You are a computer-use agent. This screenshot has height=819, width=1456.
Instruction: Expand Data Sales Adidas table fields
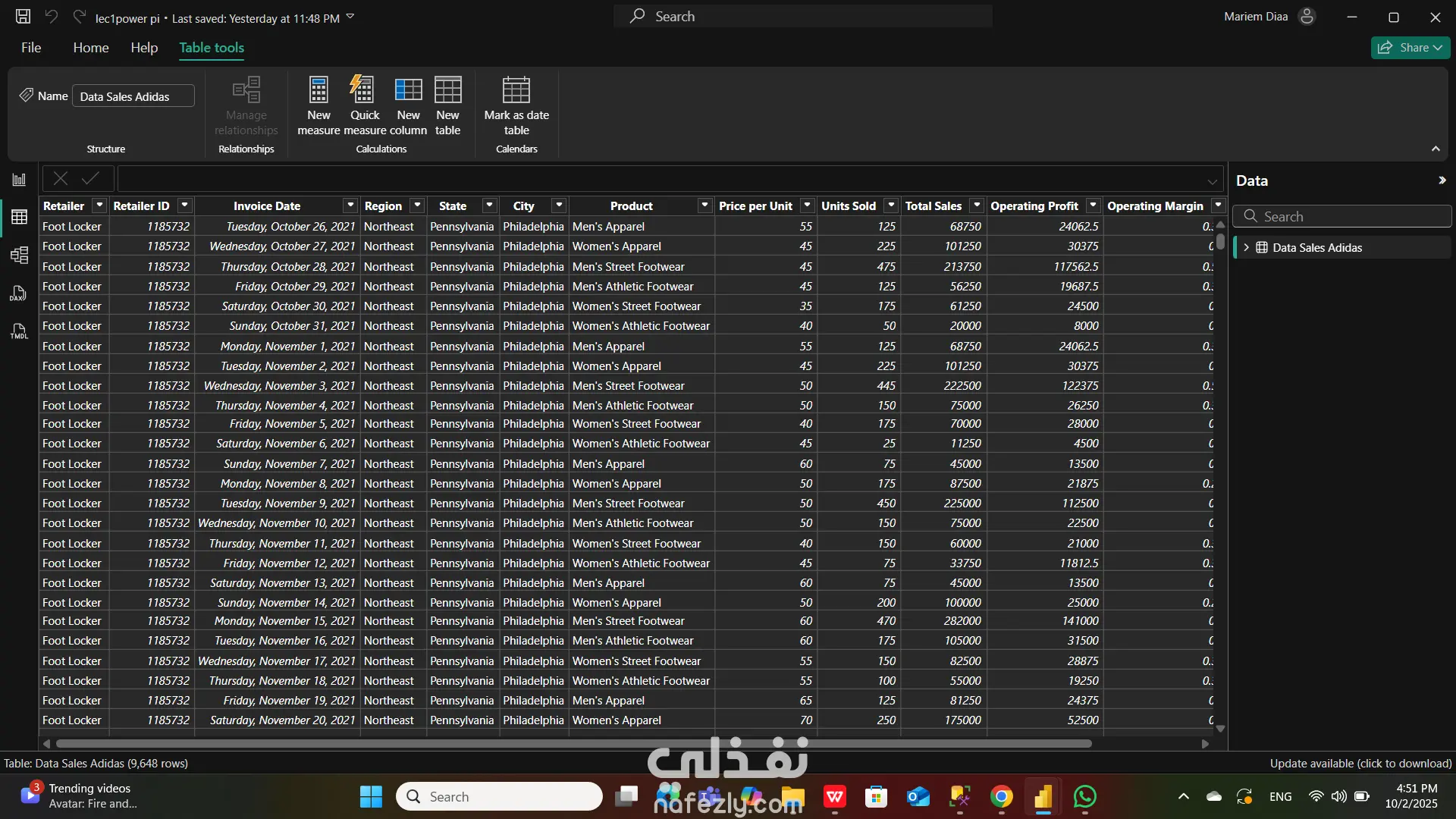click(x=1246, y=248)
